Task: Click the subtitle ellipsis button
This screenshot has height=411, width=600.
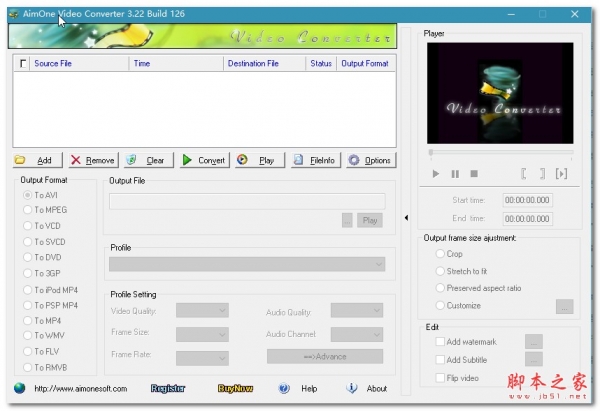Action: pyautogui.click(x=534, y=359)
